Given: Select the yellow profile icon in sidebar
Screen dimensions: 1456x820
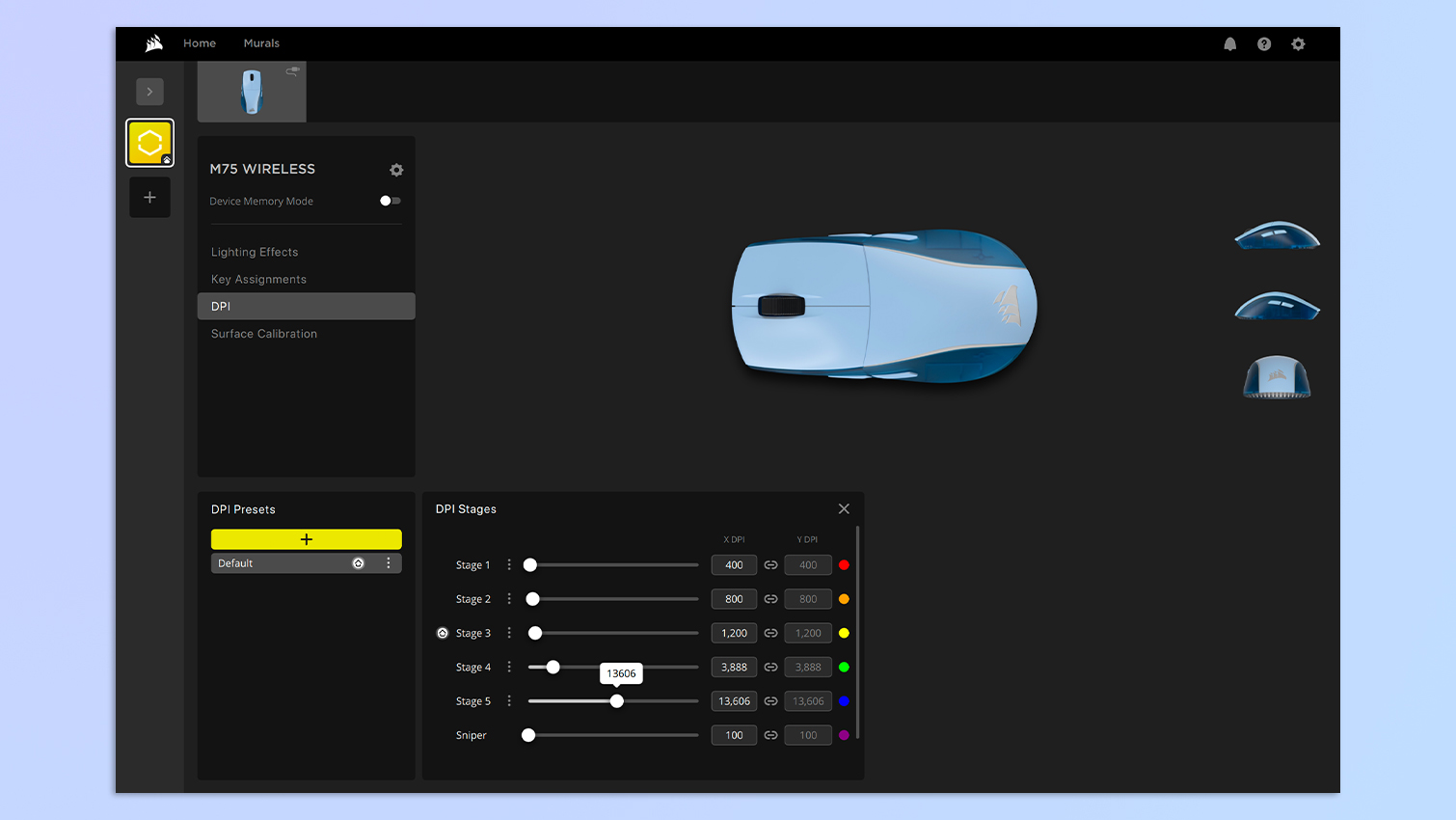Looking at the screenshot, I should pos(149,143).
